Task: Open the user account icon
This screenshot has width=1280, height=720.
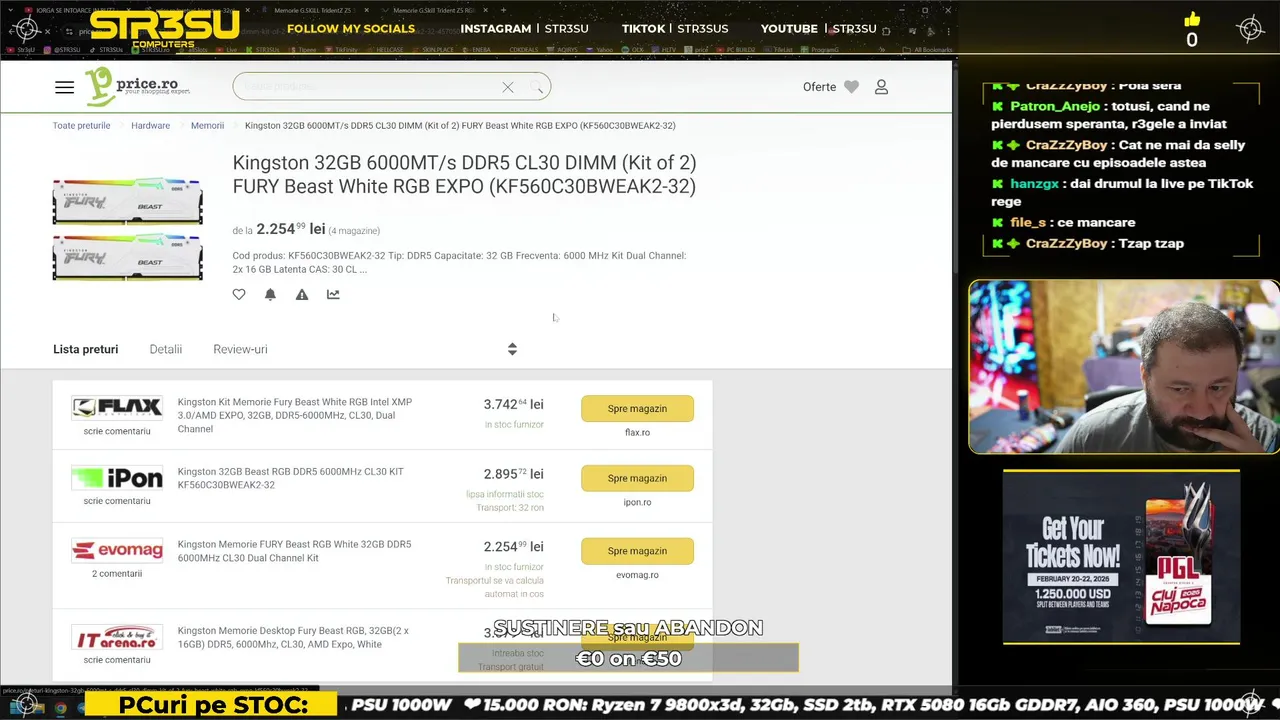Action: click(881, 87)
